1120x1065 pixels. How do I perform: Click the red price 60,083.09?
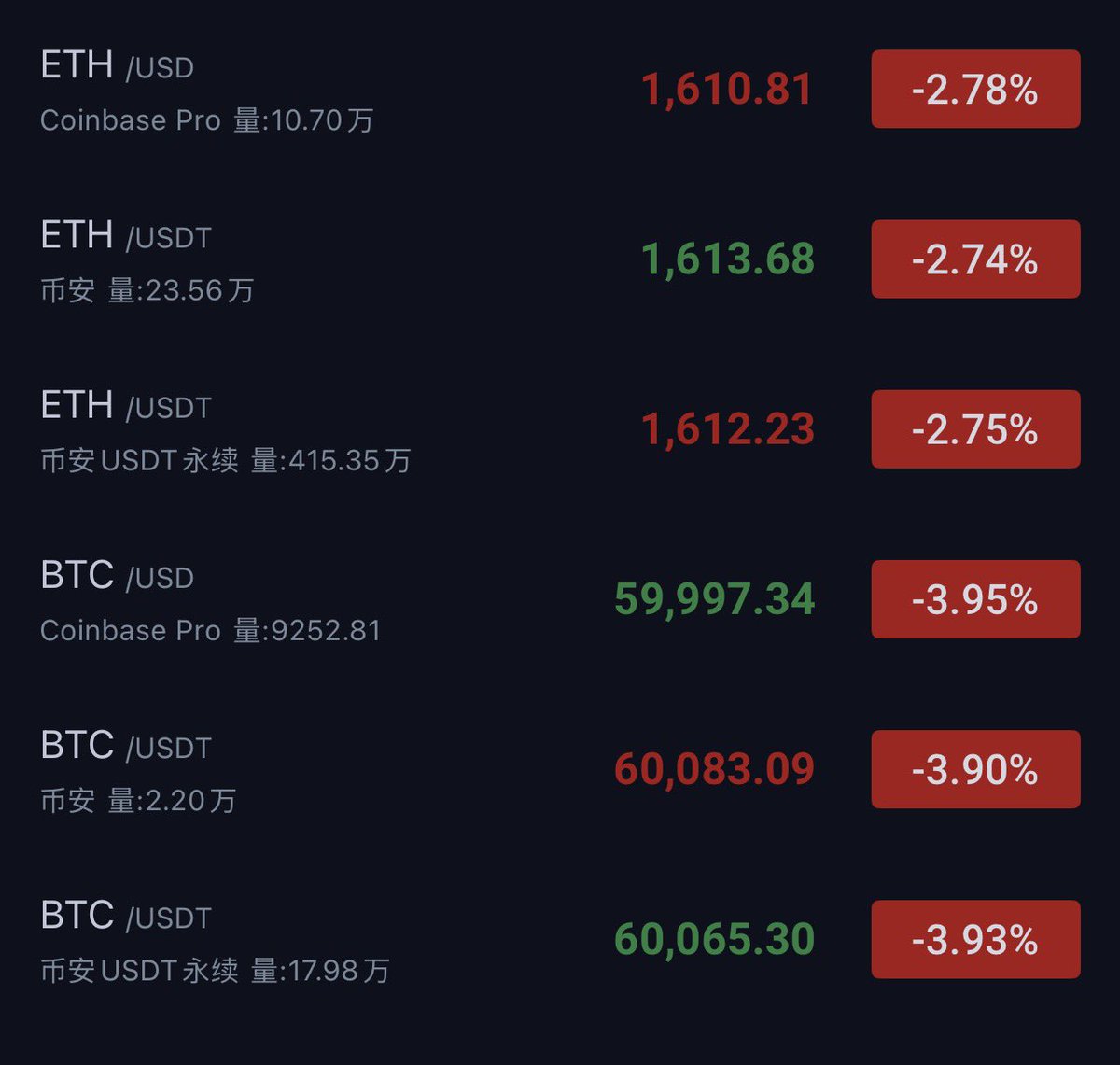tap(715, 769)
